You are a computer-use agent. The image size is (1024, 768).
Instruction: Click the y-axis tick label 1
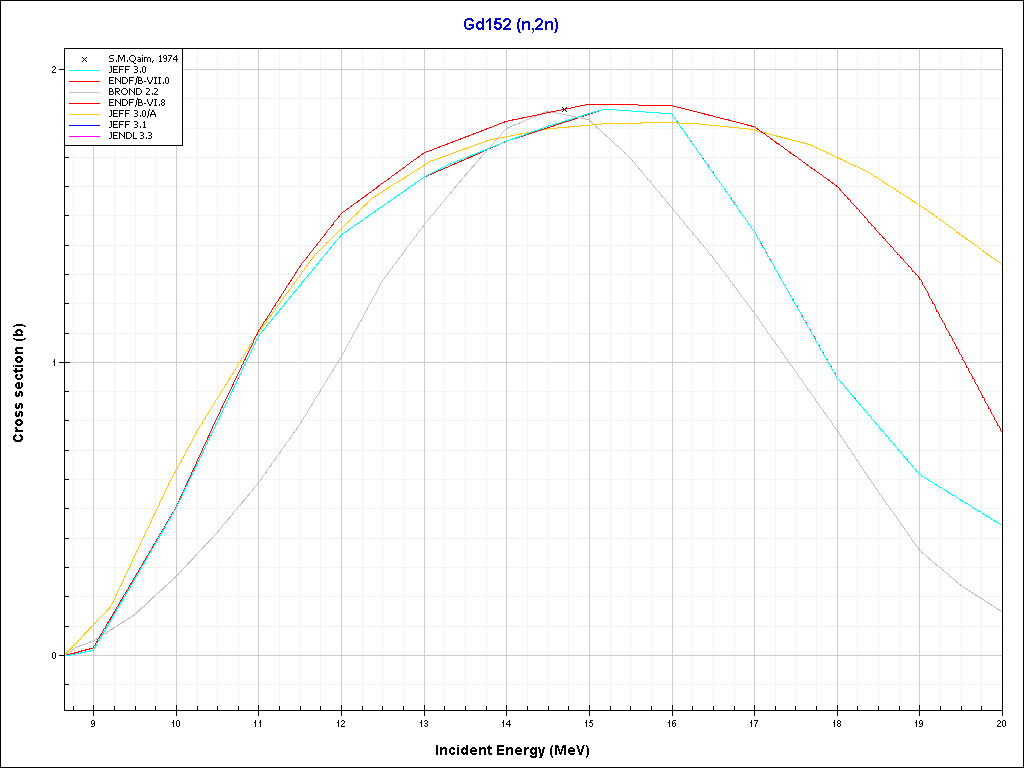pyautogui.click(x=57, y=363)
